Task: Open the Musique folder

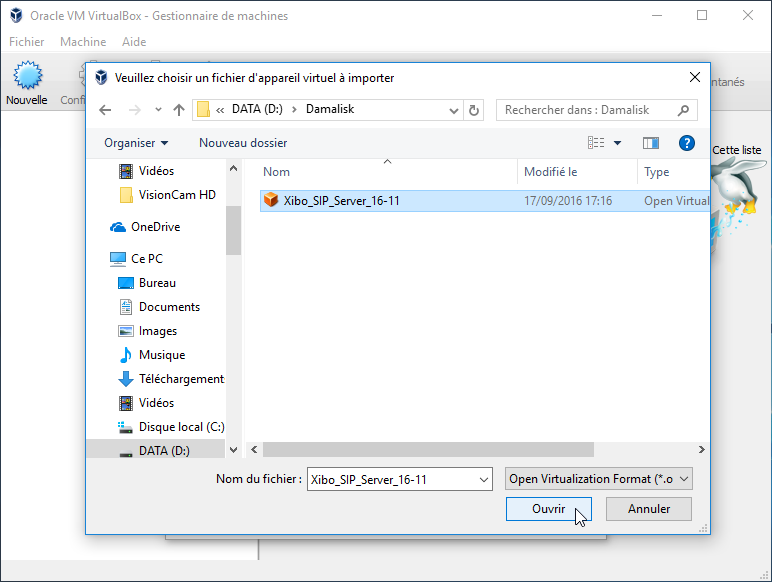Action: (152, 355)
